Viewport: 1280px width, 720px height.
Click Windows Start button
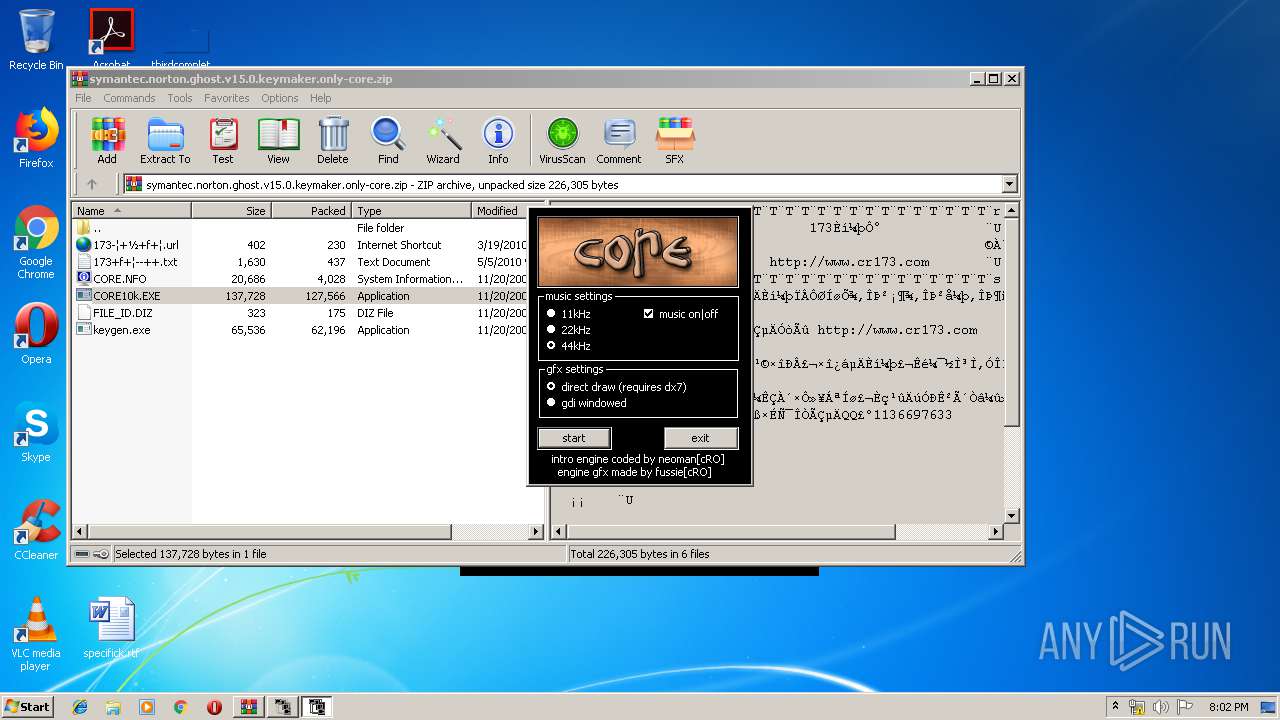coord(28,707)
